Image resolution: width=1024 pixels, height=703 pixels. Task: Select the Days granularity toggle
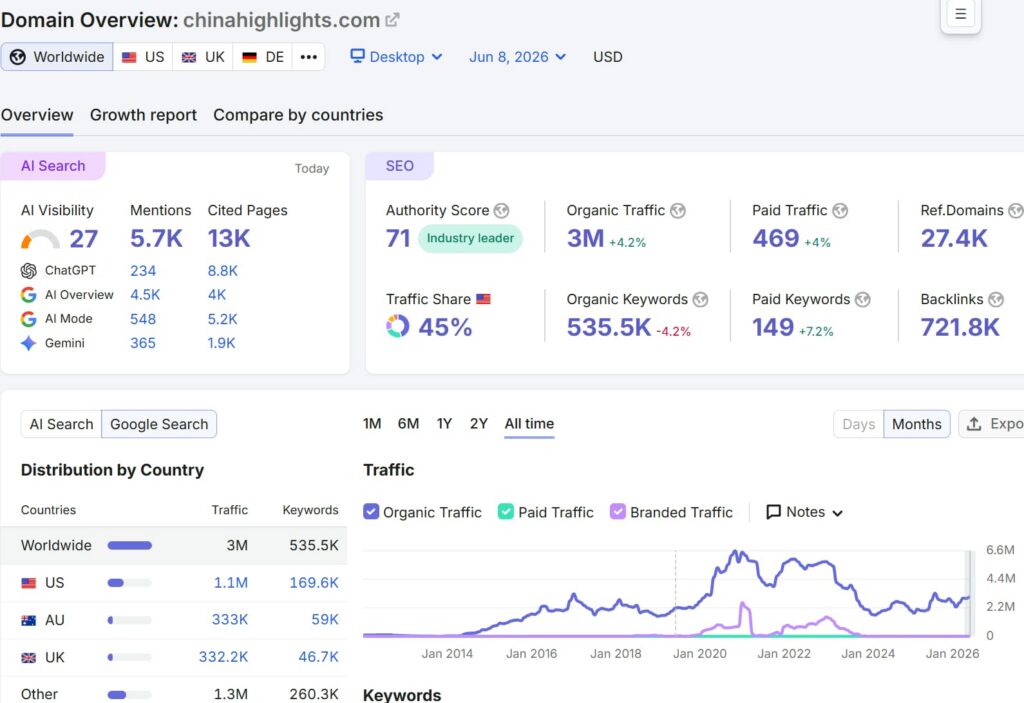[x=859, y=424]
